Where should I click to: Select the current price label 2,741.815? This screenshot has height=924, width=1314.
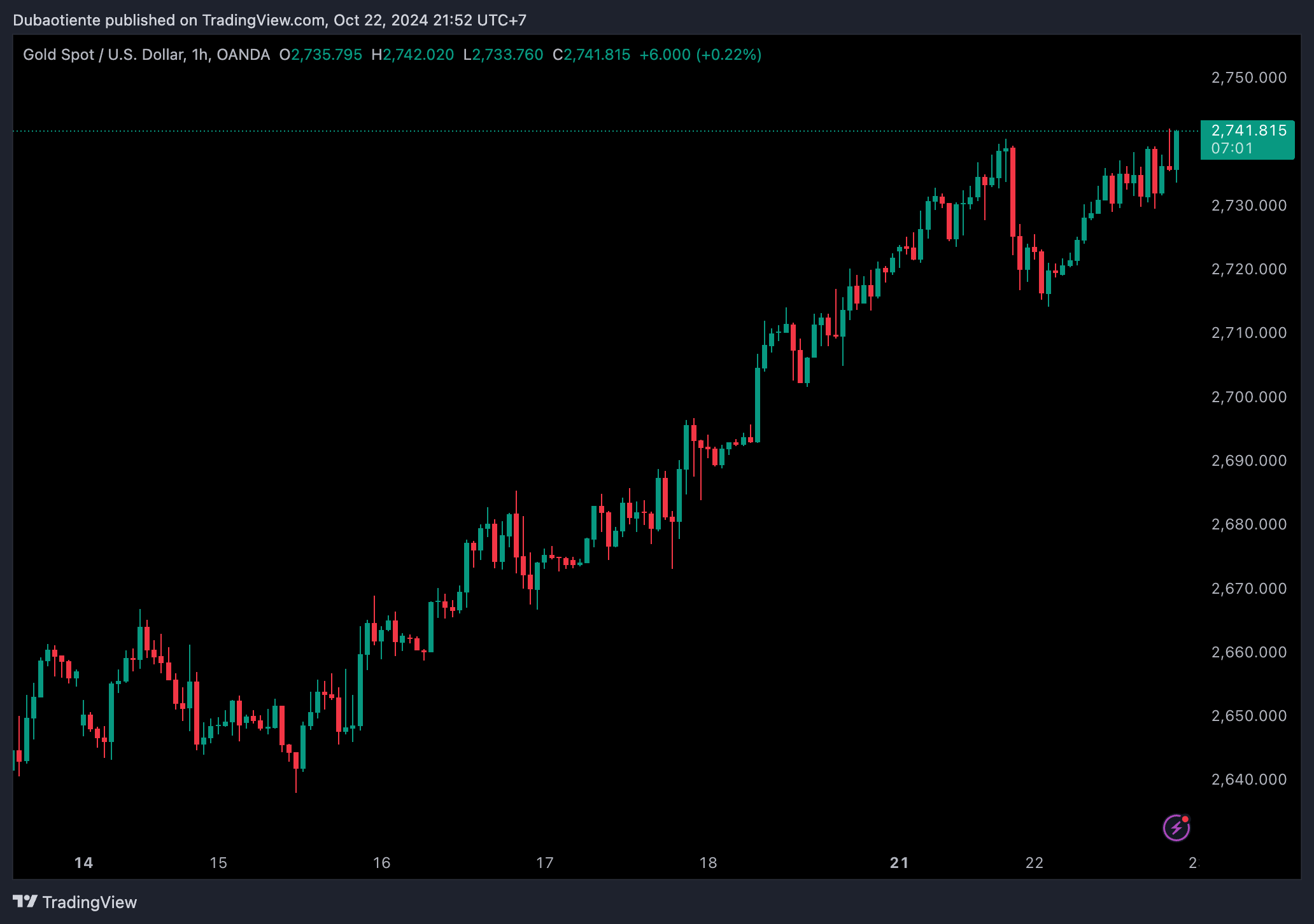pos(1248,130)
